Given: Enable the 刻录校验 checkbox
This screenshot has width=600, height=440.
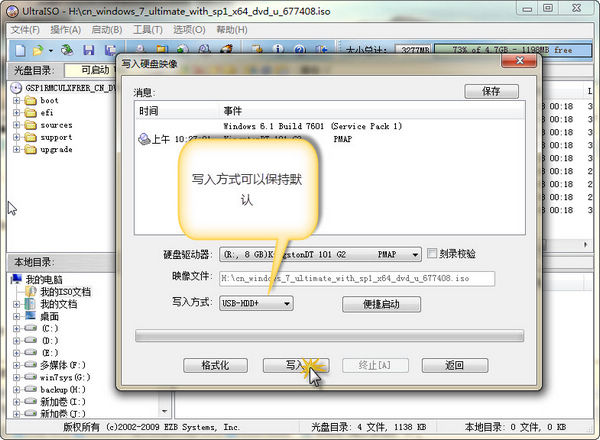Looking at the screenshot, I should coord(432,253).
